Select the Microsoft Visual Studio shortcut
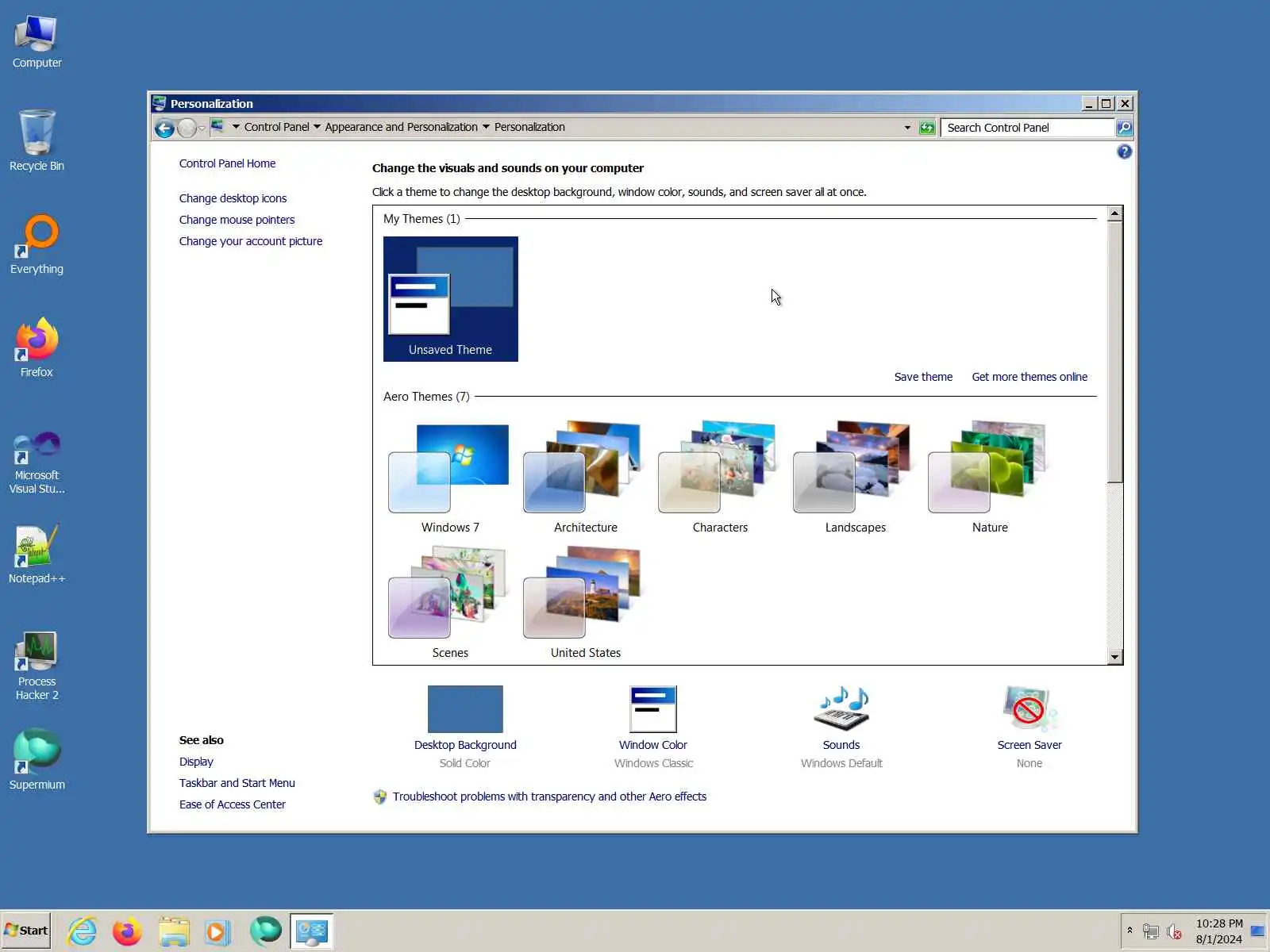 pos(37,463)
